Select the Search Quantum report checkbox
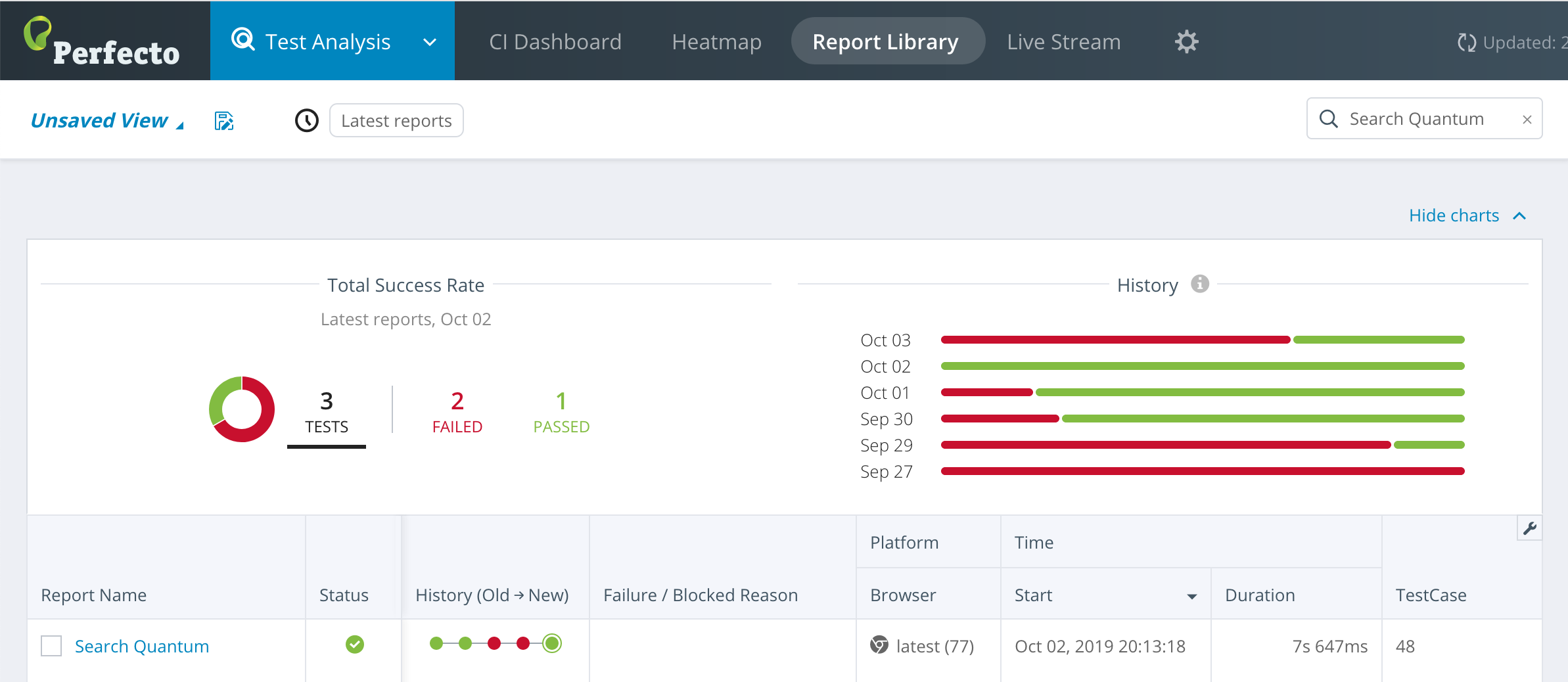 pos(51,646)
